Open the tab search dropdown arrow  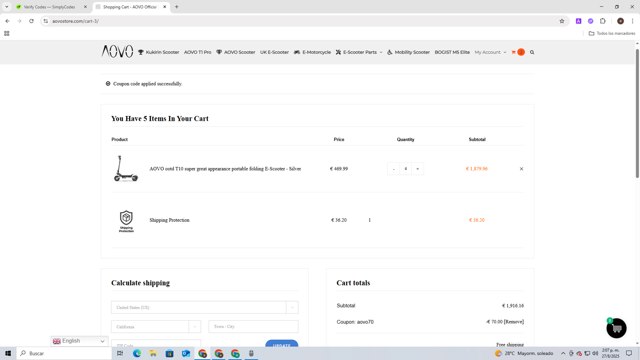coord(7,7)
